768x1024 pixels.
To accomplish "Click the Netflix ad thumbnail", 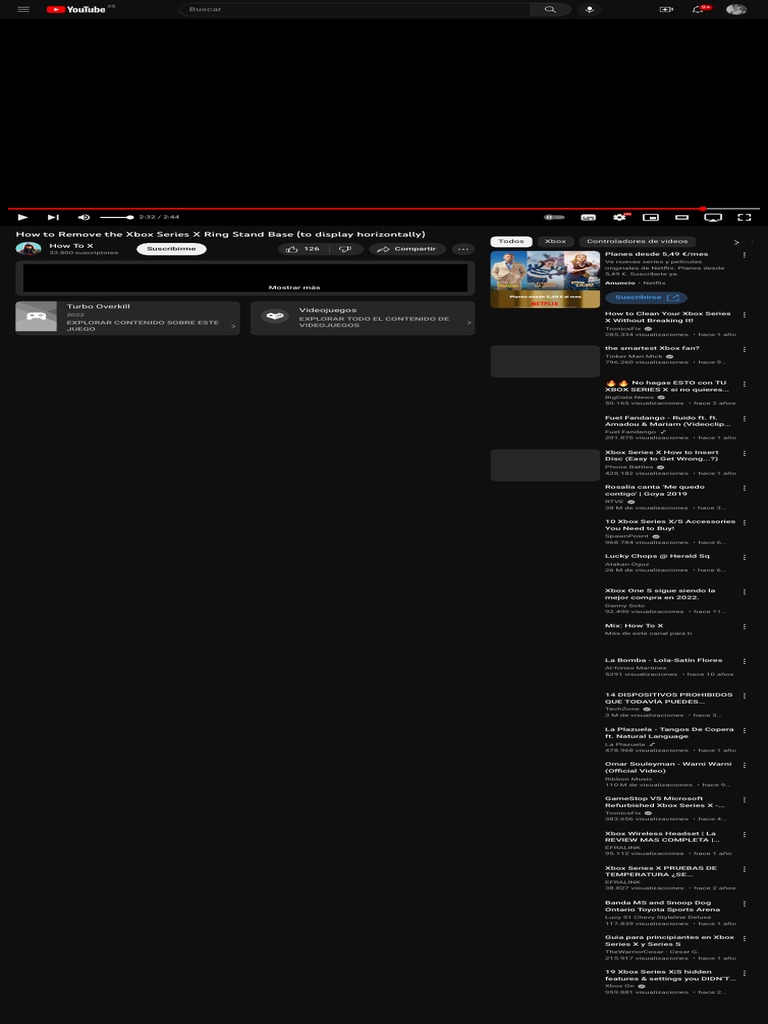I will pyautogui.click(x=545, y=280).
